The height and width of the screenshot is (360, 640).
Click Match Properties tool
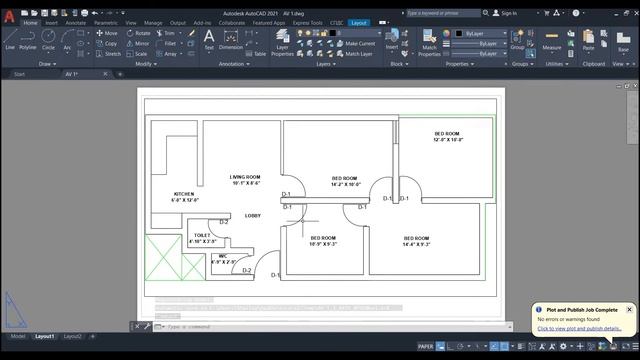pyautogui.click(x=429, y=42)
